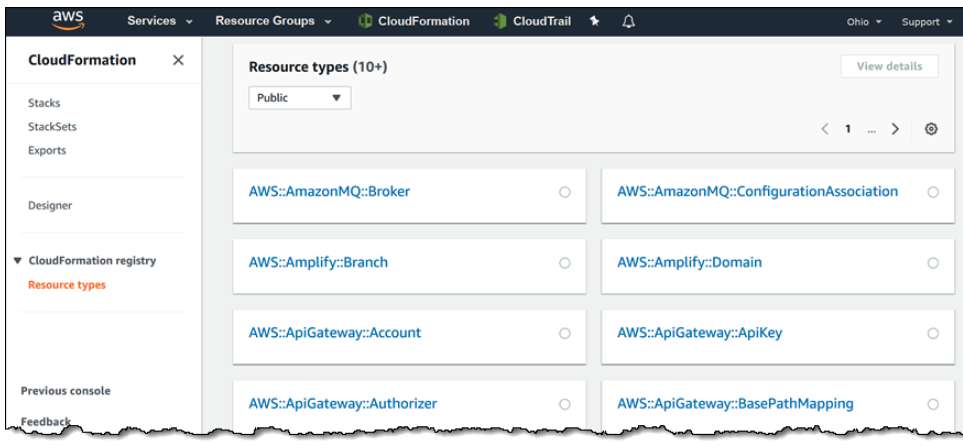Select the AWS::AmazonMQ::Broker radio button
This screenshot has width=963, height=448.
tap(564, 192)
